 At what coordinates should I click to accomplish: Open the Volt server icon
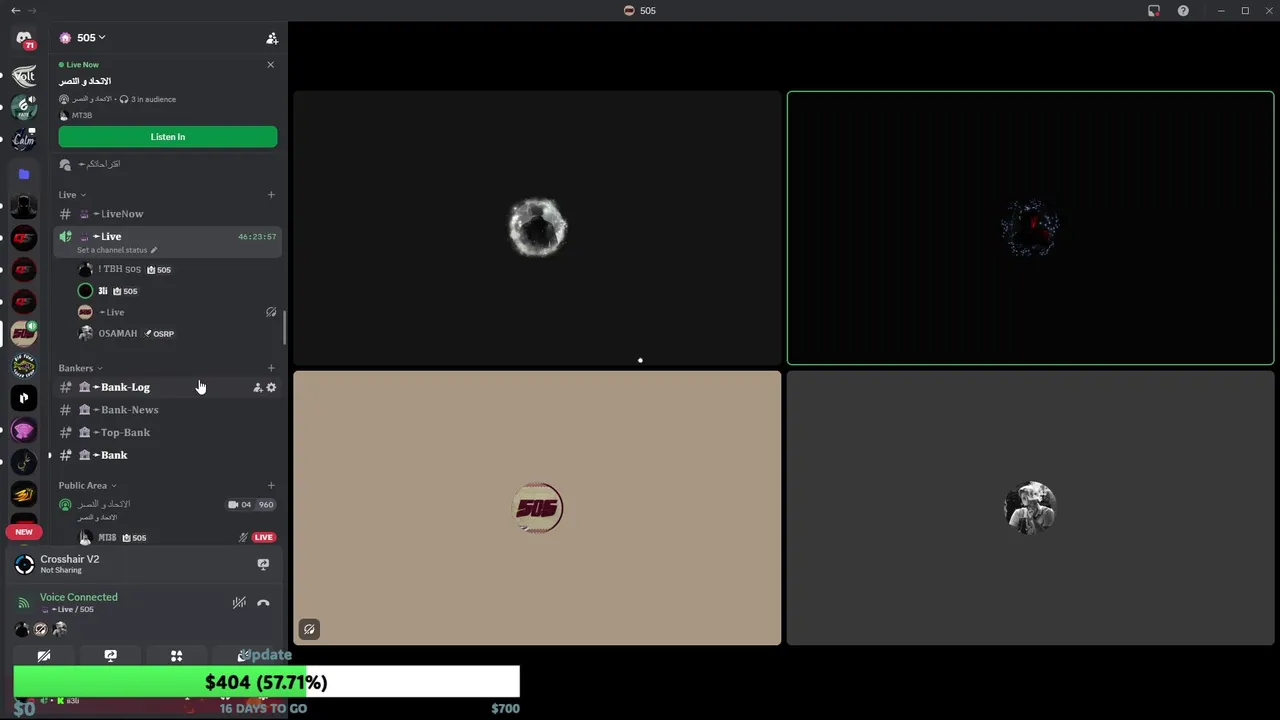(24, 76)
